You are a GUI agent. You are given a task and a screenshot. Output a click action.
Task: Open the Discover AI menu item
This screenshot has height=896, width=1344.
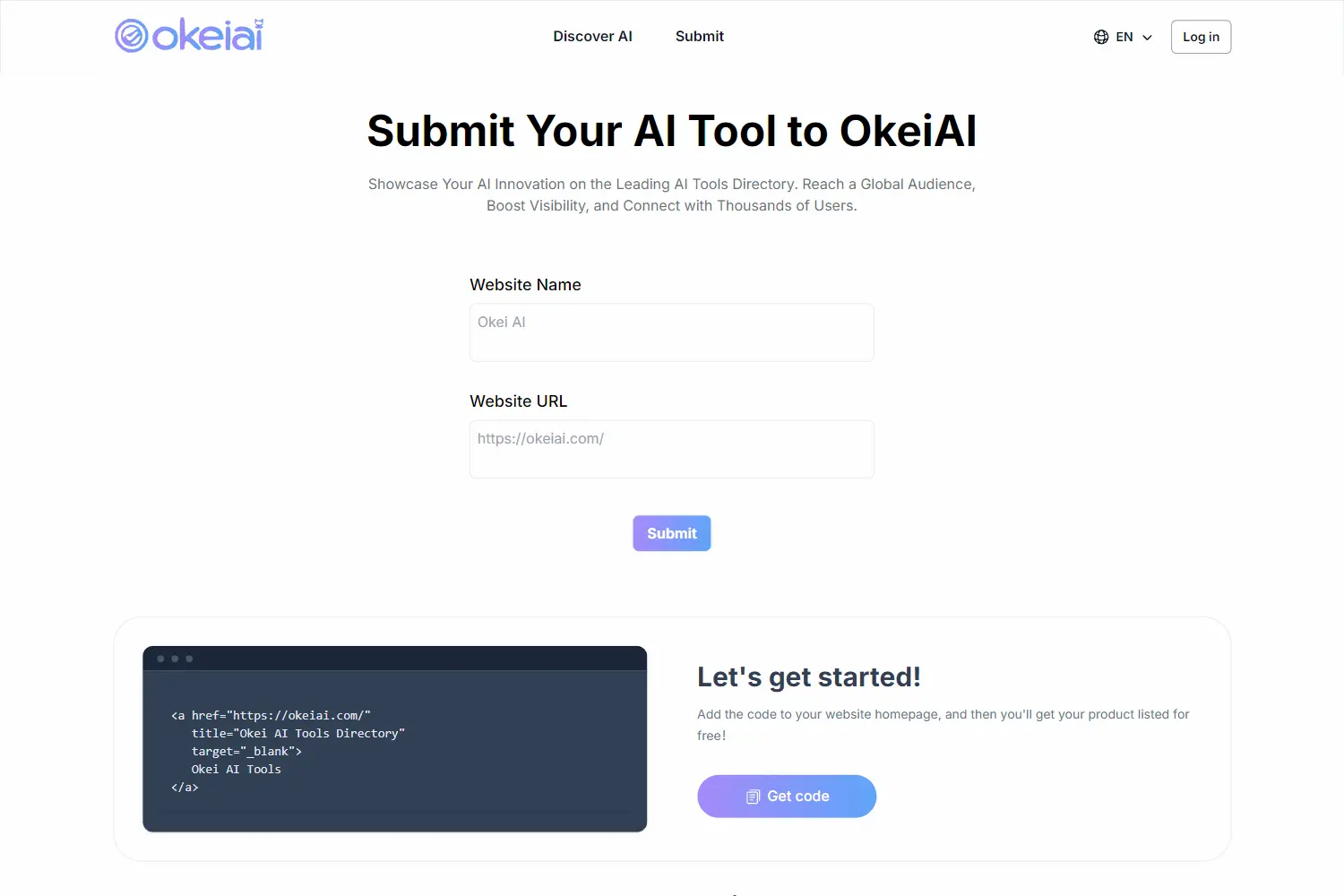point(592,36)
